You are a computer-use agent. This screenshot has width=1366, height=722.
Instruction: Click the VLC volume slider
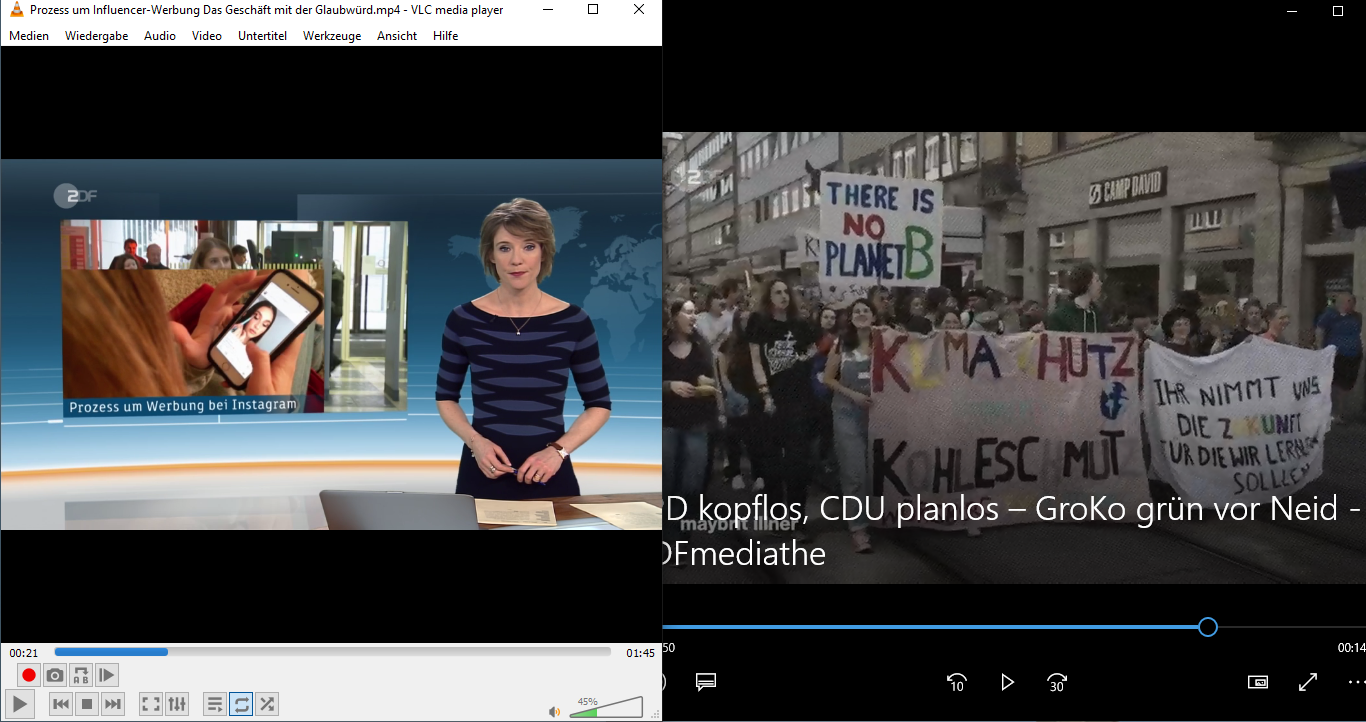(x=606, y=709)
